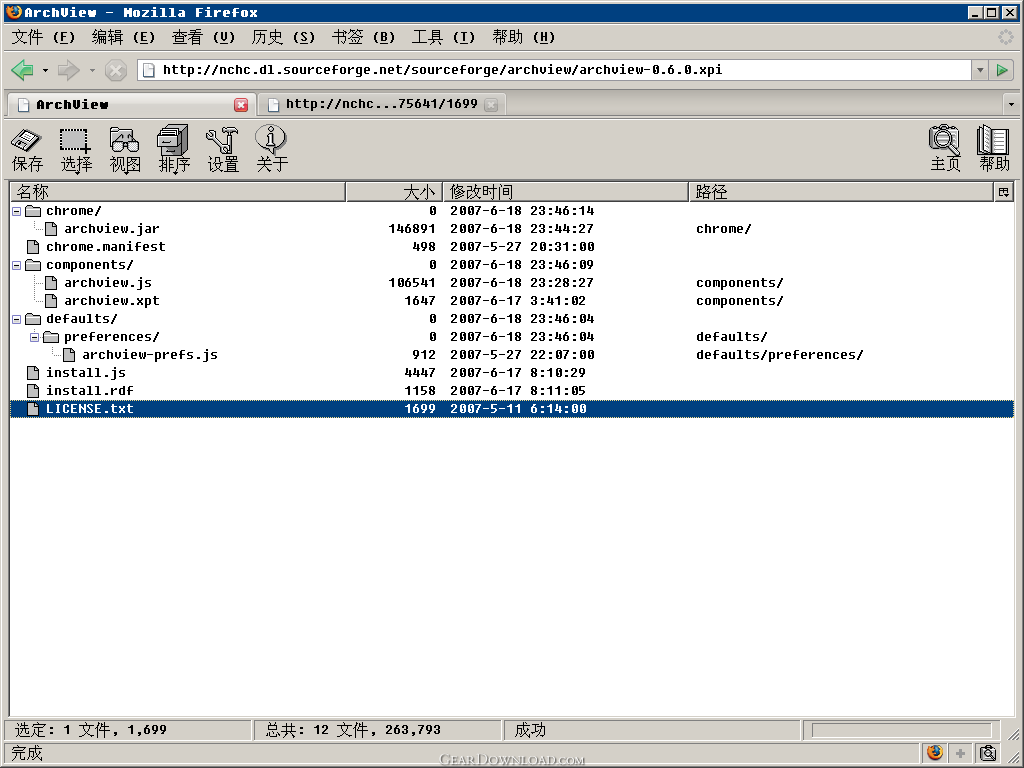Collapse the chrome/ folder

point(16,212)
